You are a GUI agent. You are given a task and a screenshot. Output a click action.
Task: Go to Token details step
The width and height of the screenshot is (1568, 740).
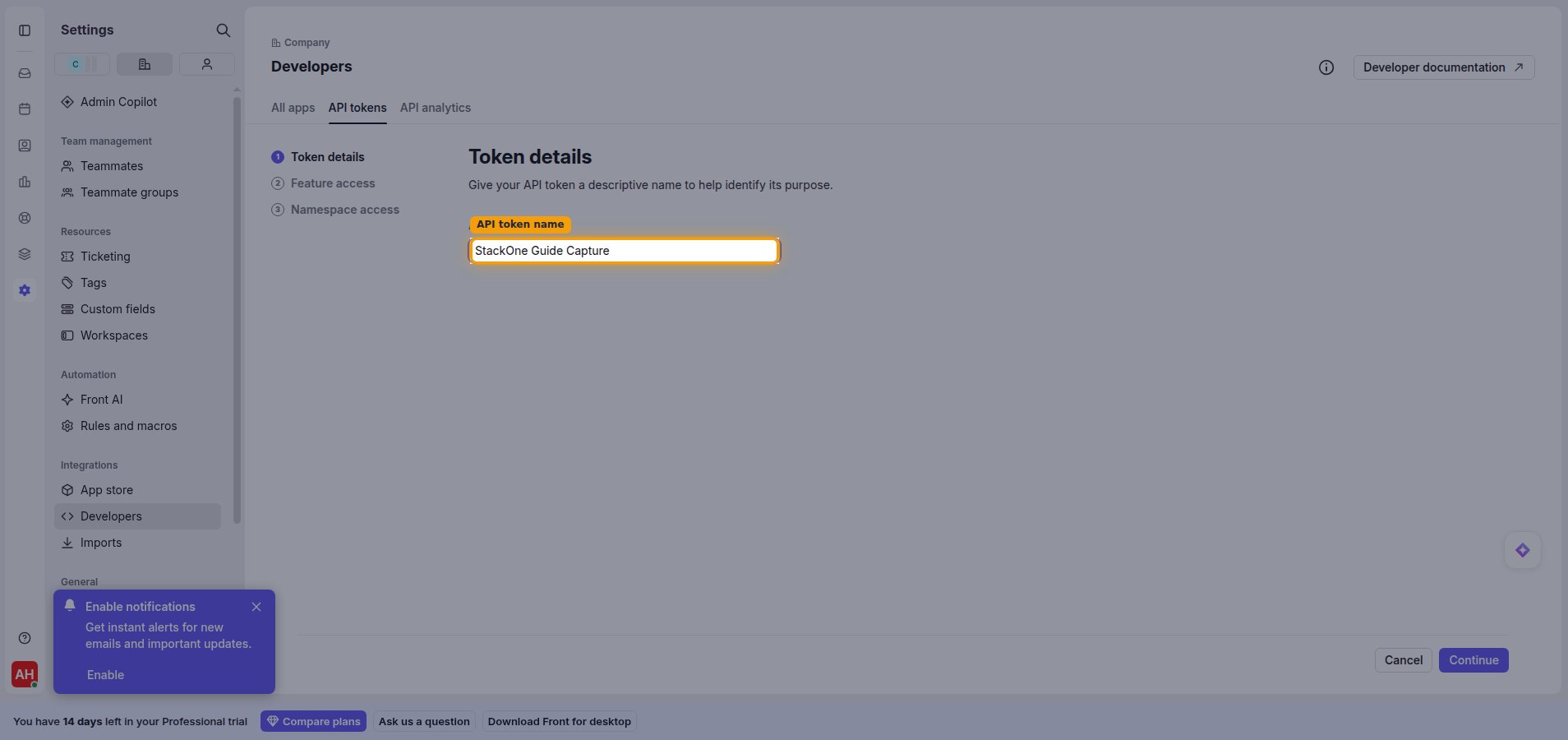click(318, 157)
